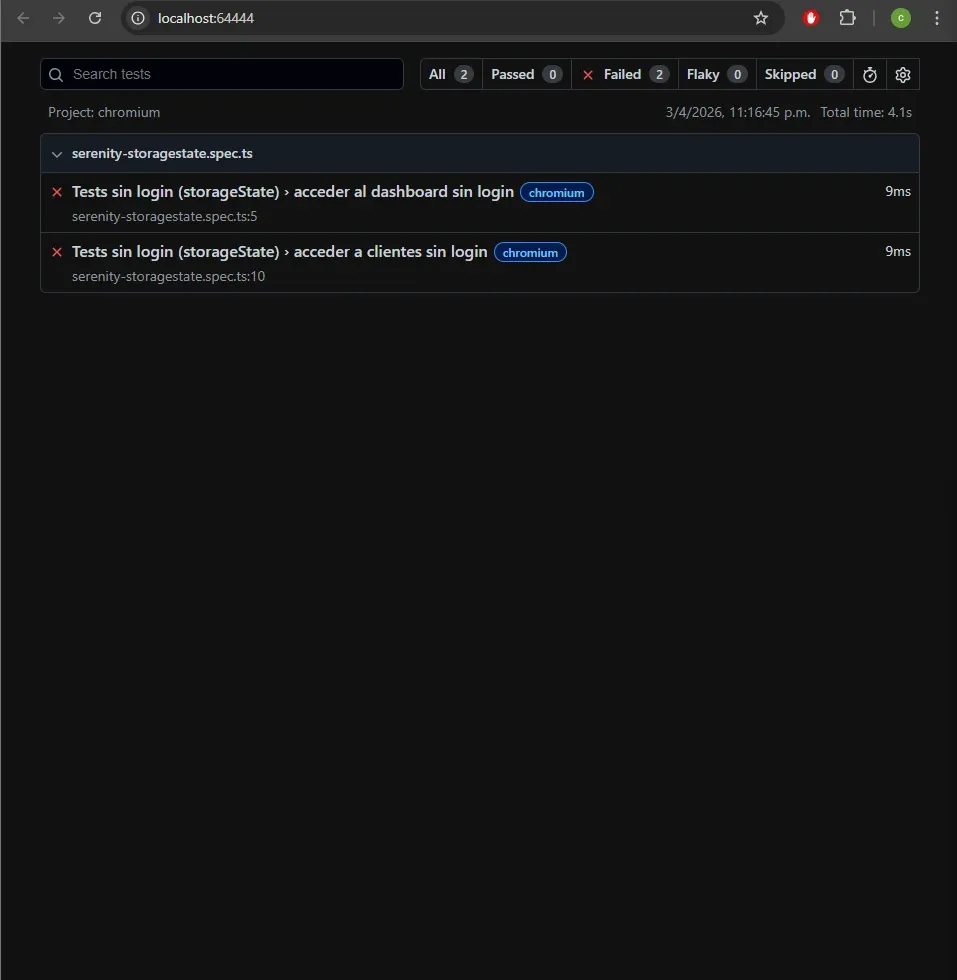Viewport: 957px width, 980px height.
Task: Click the reload icon in the browser toolbar
Action: tap(95, 17)
